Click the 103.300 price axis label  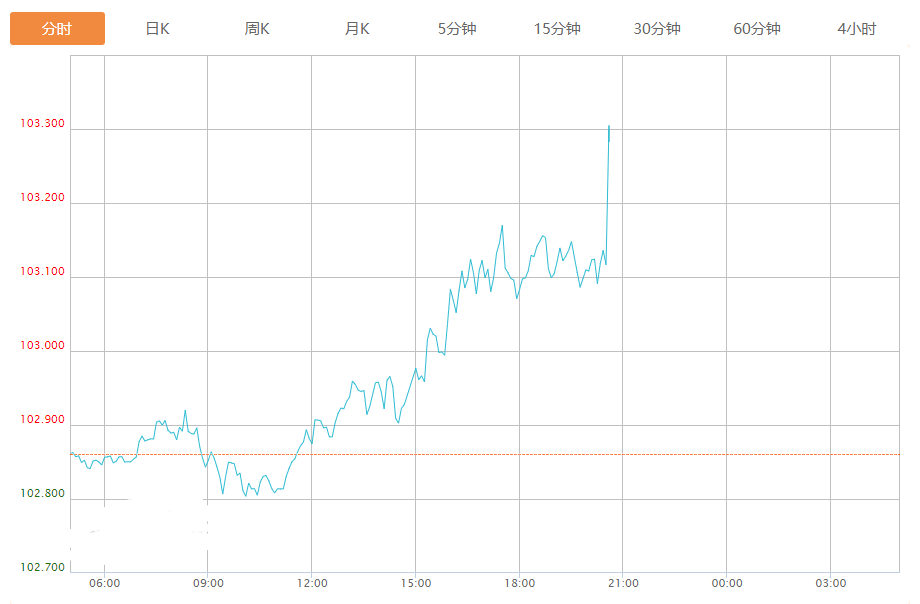coord(42,124)
